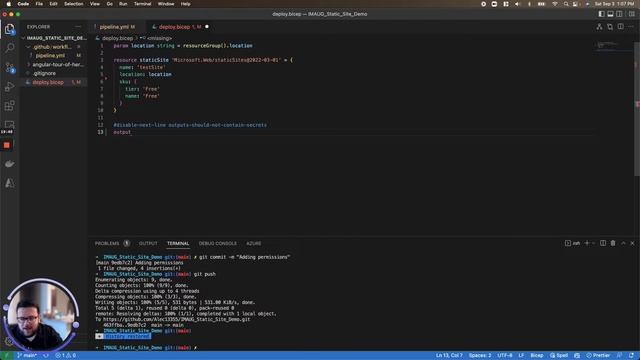
Task: Open the Source Control view
Action: tap(9, 67)
